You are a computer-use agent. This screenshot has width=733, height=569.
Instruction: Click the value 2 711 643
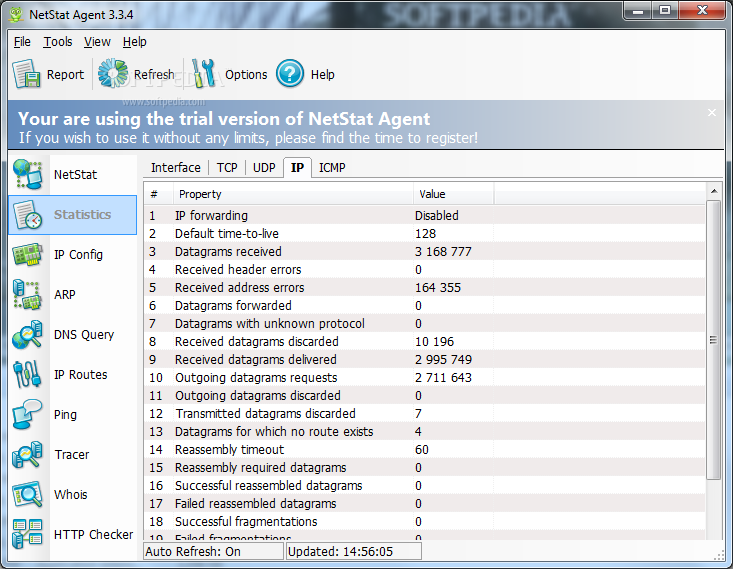point(443,377)
